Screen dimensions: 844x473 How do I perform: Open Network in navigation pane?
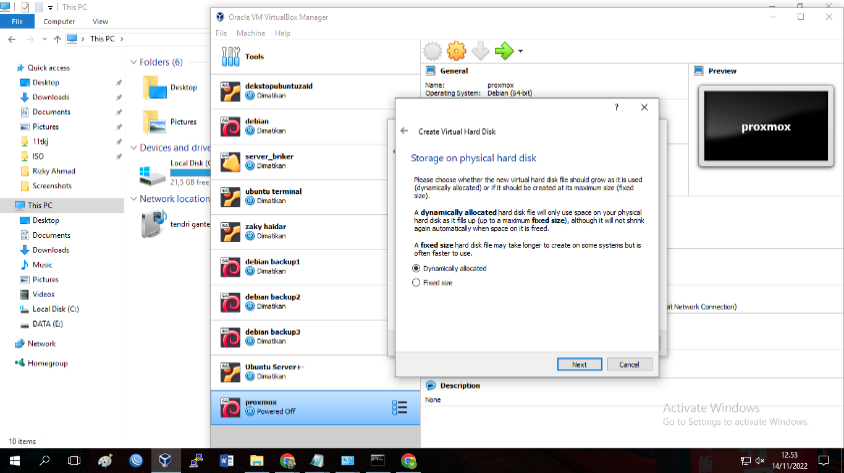[41, 343]
